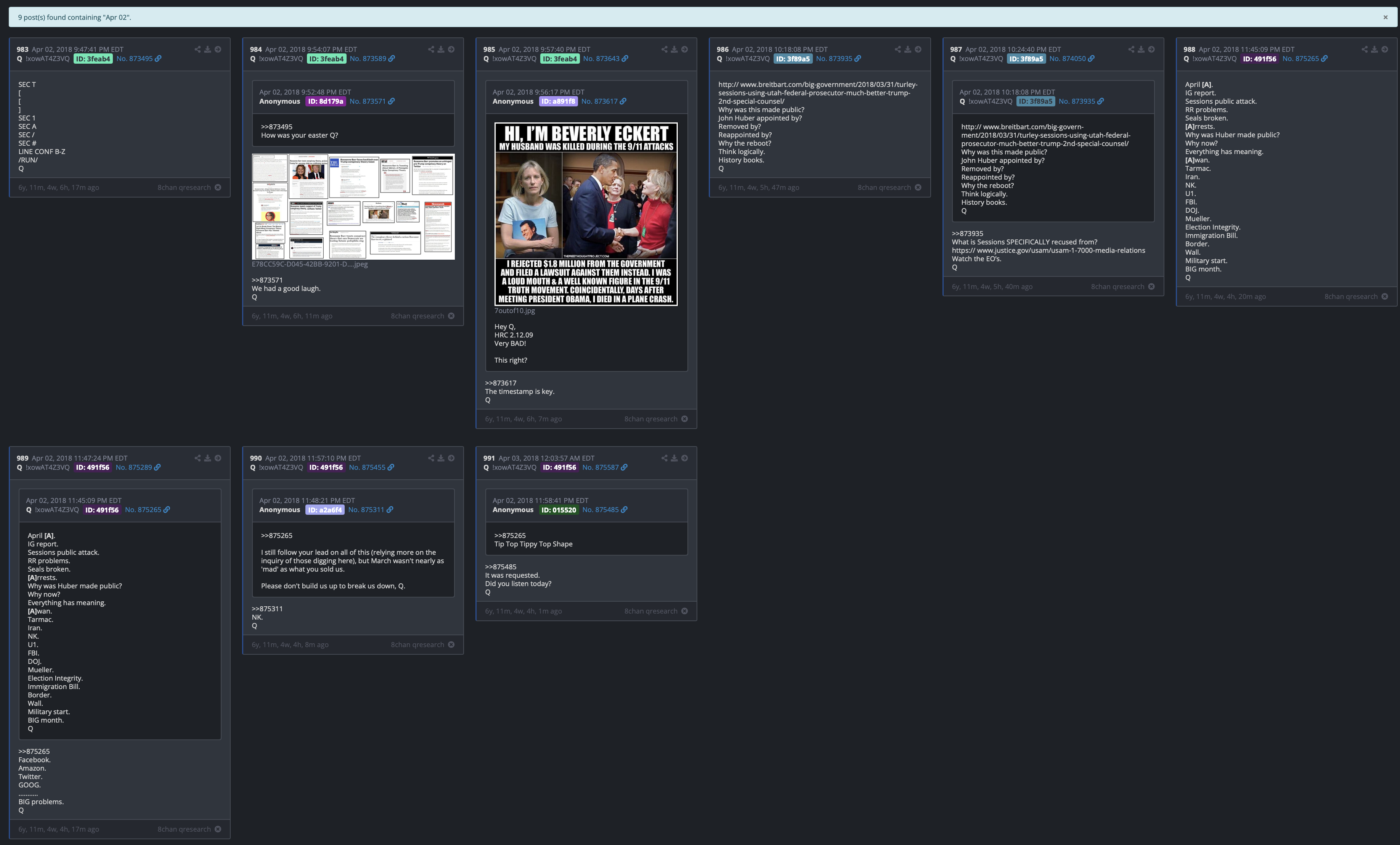
Task: Open post 983 with the arrow icon
Action: tap(218, 50)
